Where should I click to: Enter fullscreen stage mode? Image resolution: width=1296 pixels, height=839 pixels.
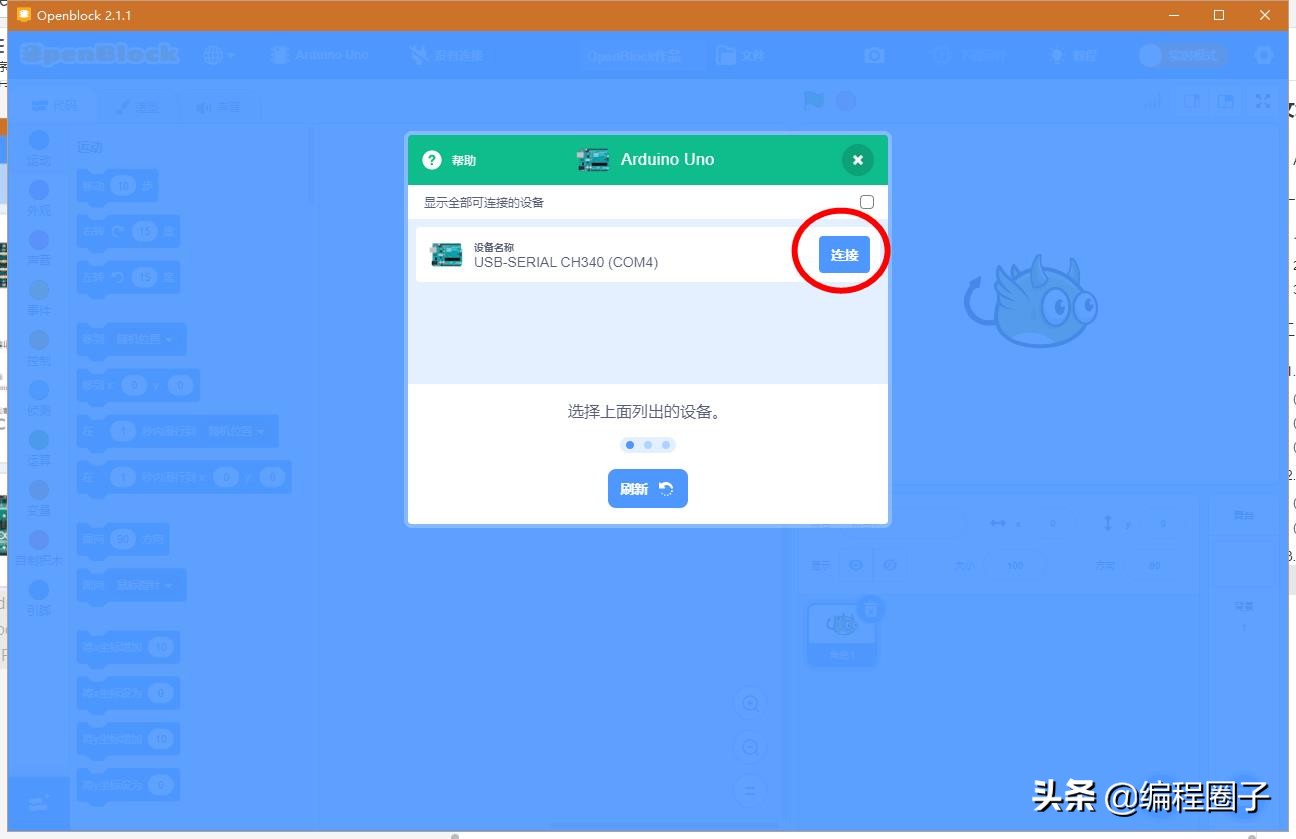click(1262, 101)
